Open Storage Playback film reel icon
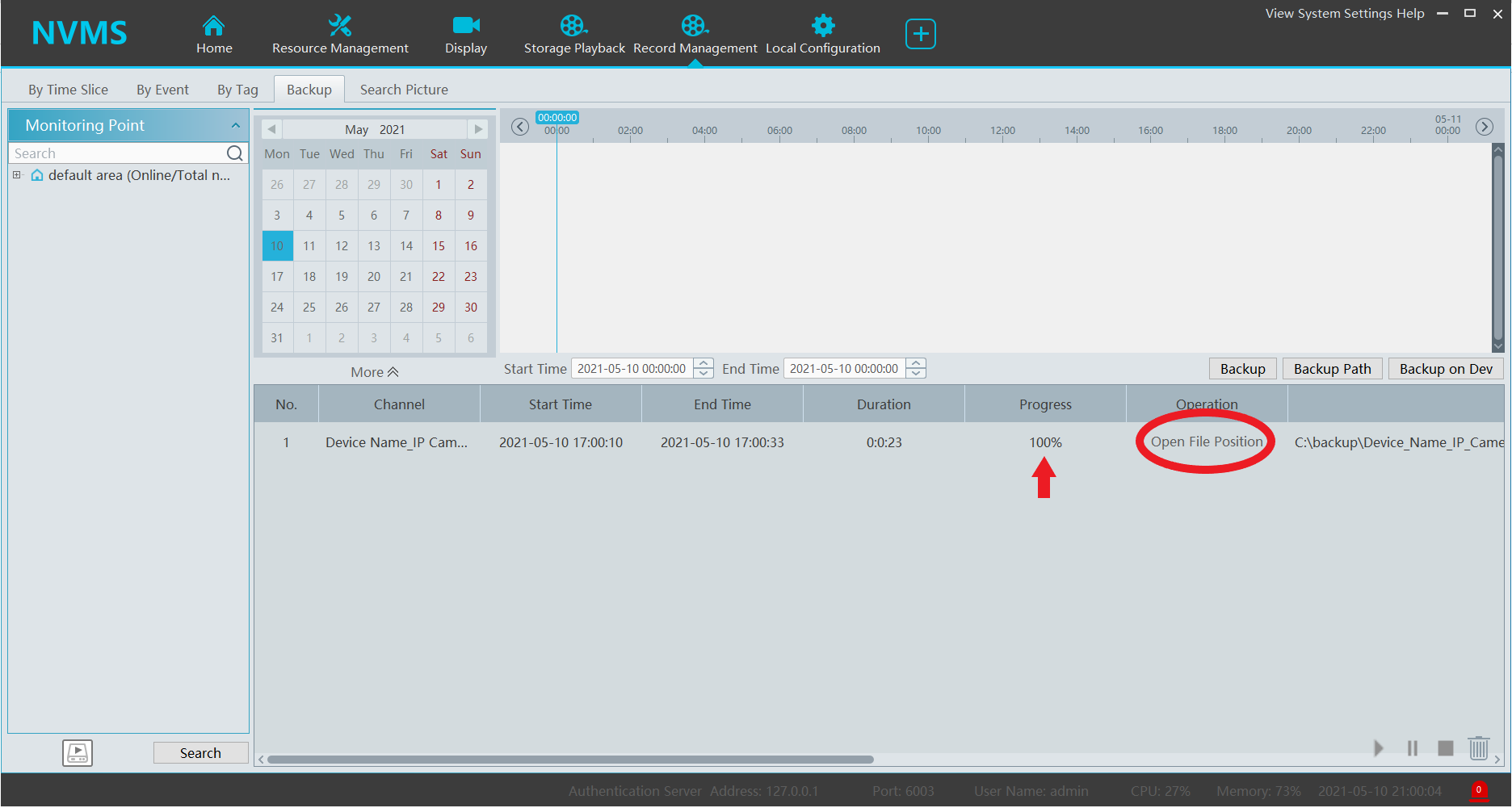The width and height of the screenshot is (1512, 808). click(x=573, y=27)
